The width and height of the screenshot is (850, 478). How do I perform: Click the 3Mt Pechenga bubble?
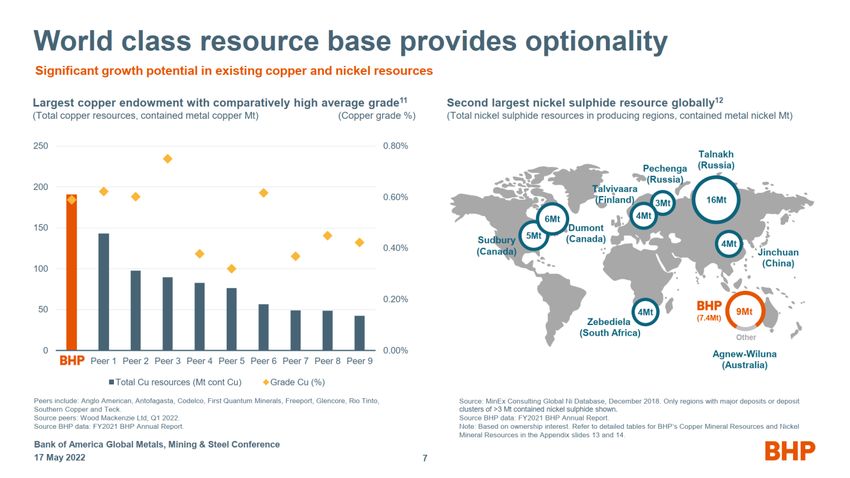(x=662, y=203)
